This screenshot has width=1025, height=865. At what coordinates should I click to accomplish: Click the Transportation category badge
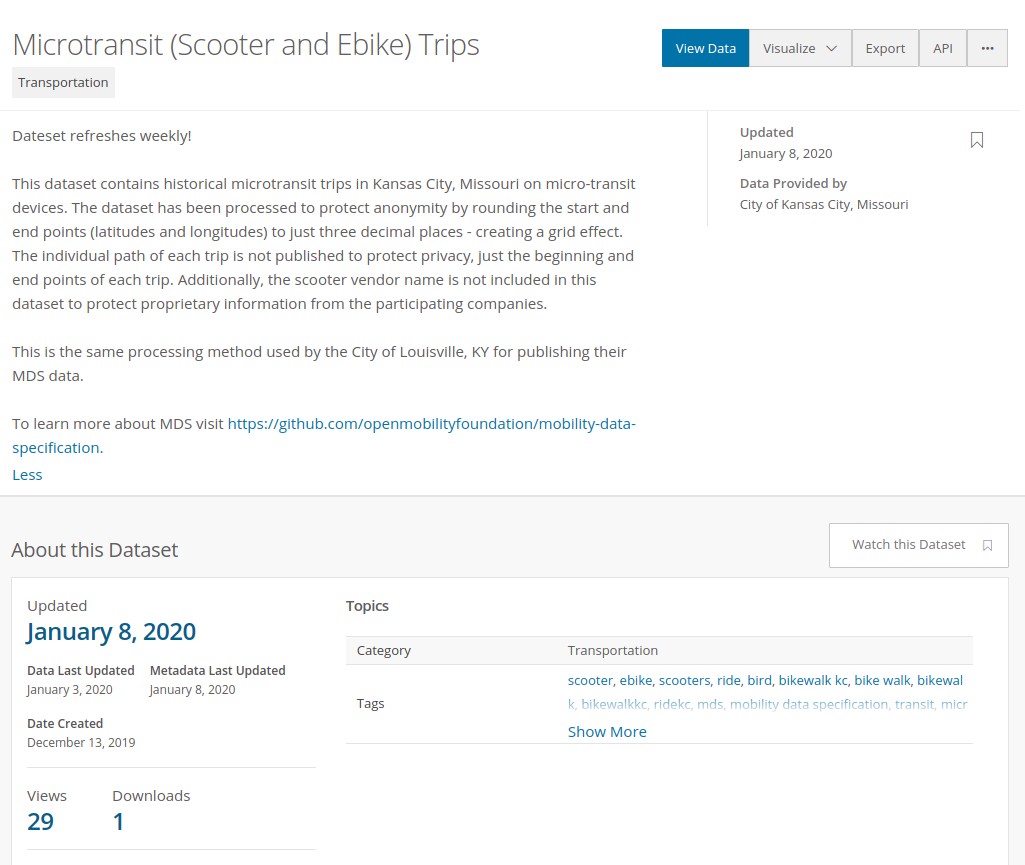coord(63,82)
